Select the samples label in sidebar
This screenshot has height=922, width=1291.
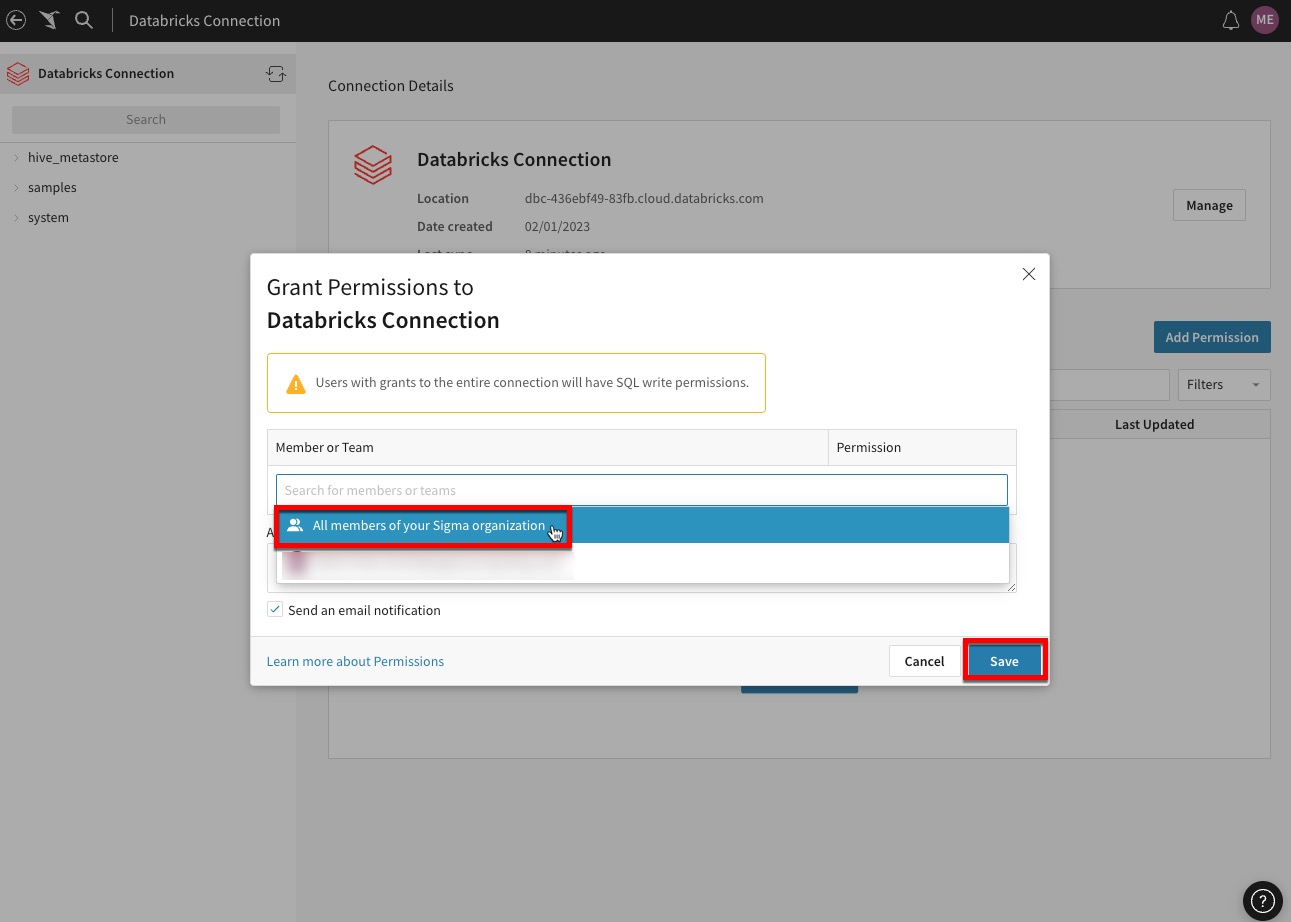pyautogui.click(x=52, y=188)
